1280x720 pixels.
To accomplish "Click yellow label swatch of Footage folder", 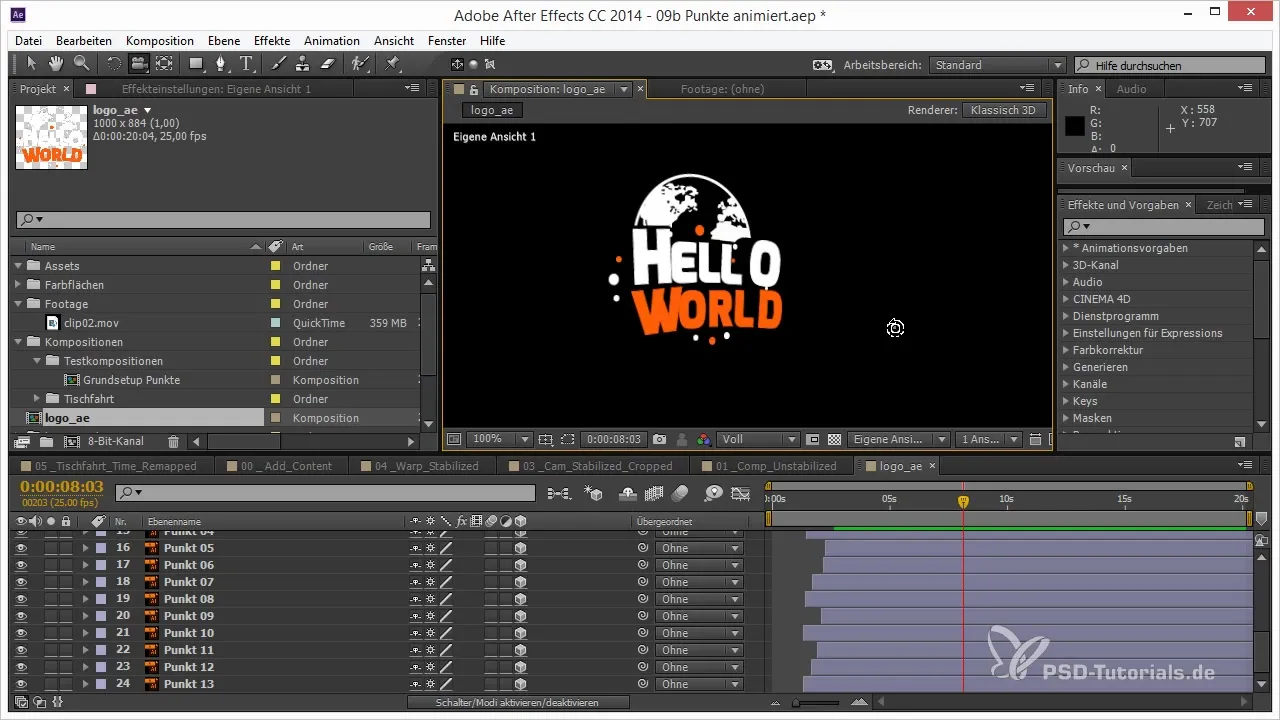I will coord(275,304).
